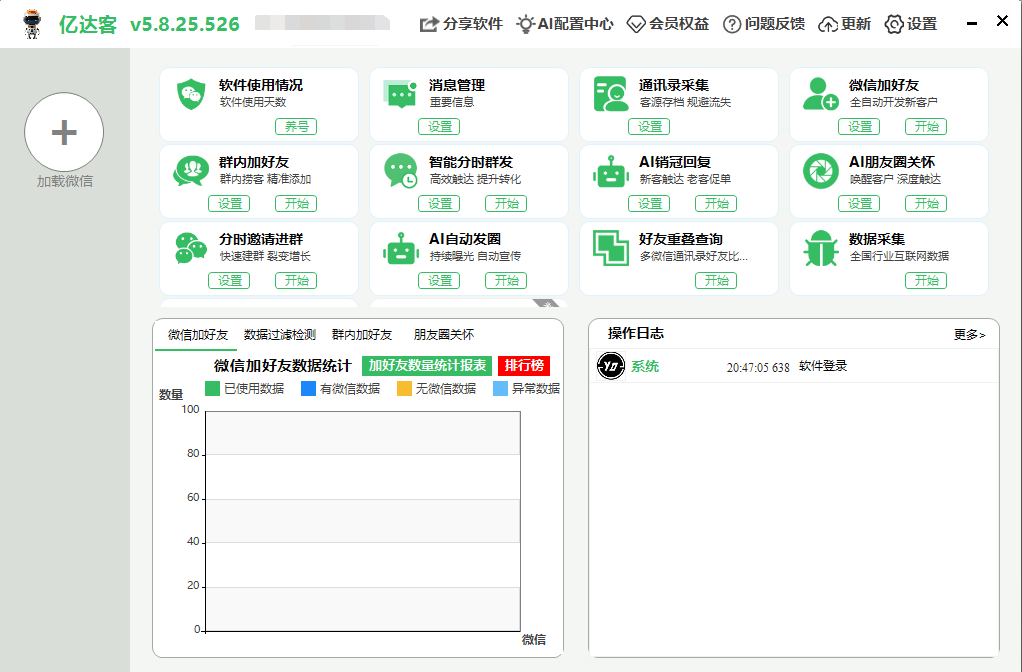
Task: Open the red 排行榜 button
Action: [524, 366]
